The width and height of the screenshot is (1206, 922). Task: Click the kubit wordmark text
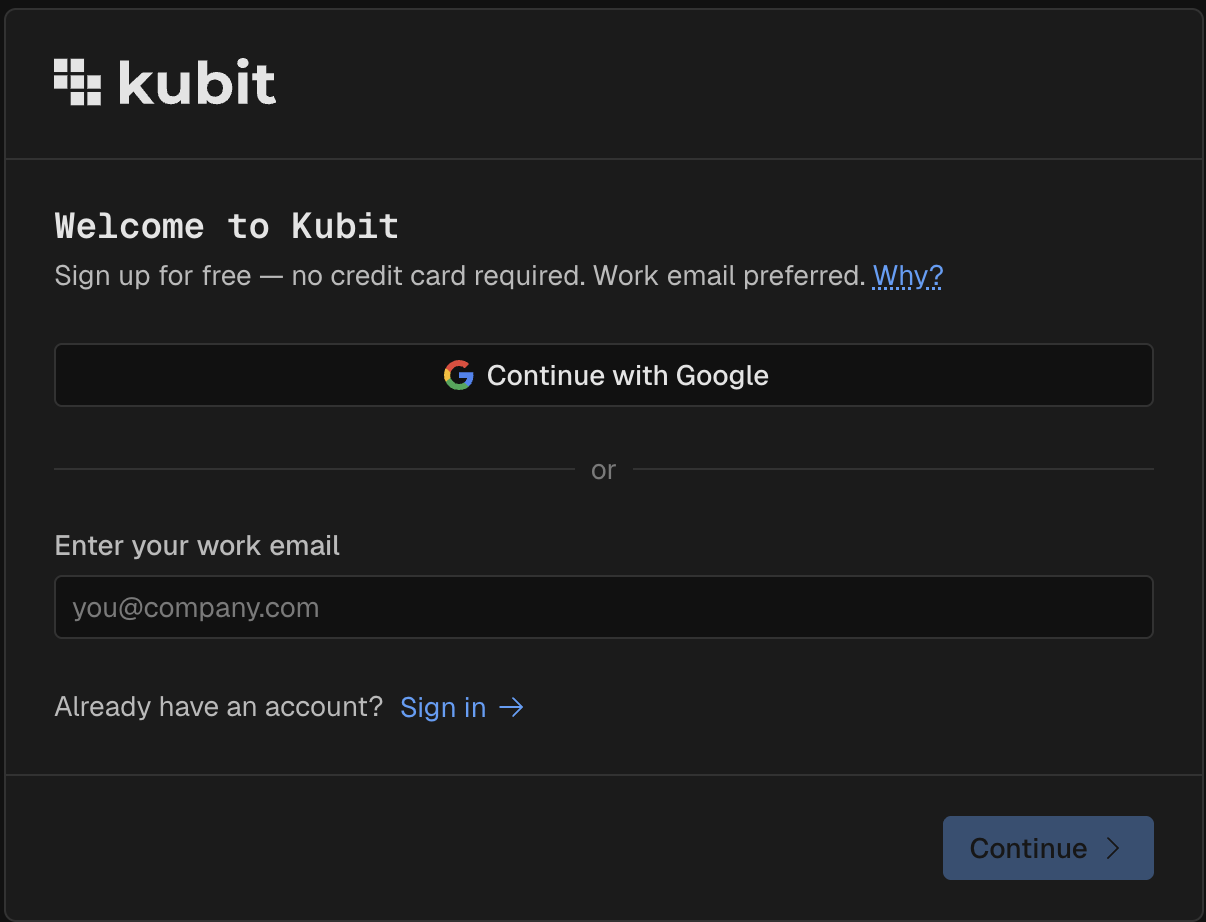pyautogui.click(x=197, y=83)
